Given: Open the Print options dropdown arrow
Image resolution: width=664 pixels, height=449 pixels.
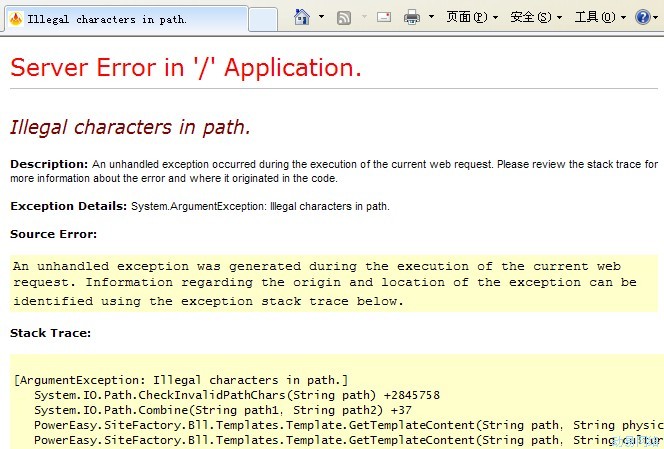Looking at the screenshot, I should pyautogui.click(x=431, y=17).
